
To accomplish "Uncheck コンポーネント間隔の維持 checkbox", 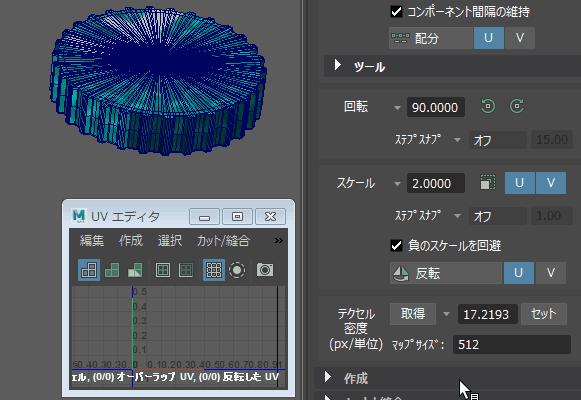I will click(x=396, y=11).
